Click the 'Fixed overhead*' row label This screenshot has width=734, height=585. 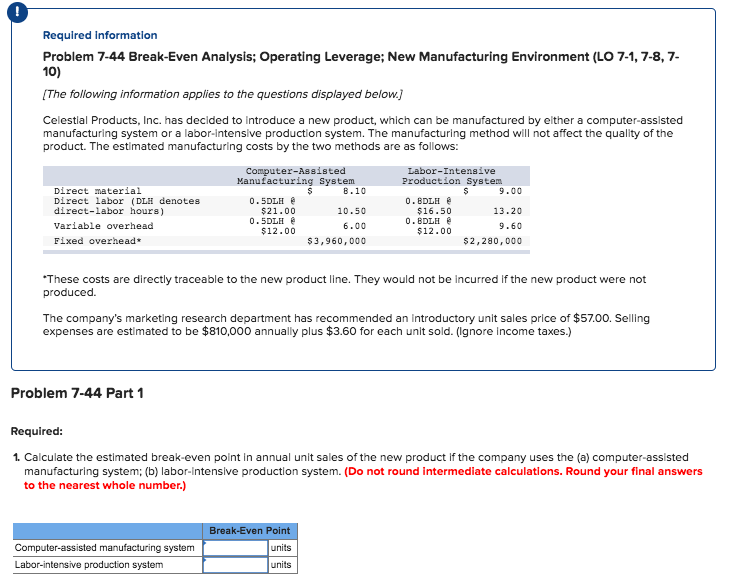click(97, 241)
